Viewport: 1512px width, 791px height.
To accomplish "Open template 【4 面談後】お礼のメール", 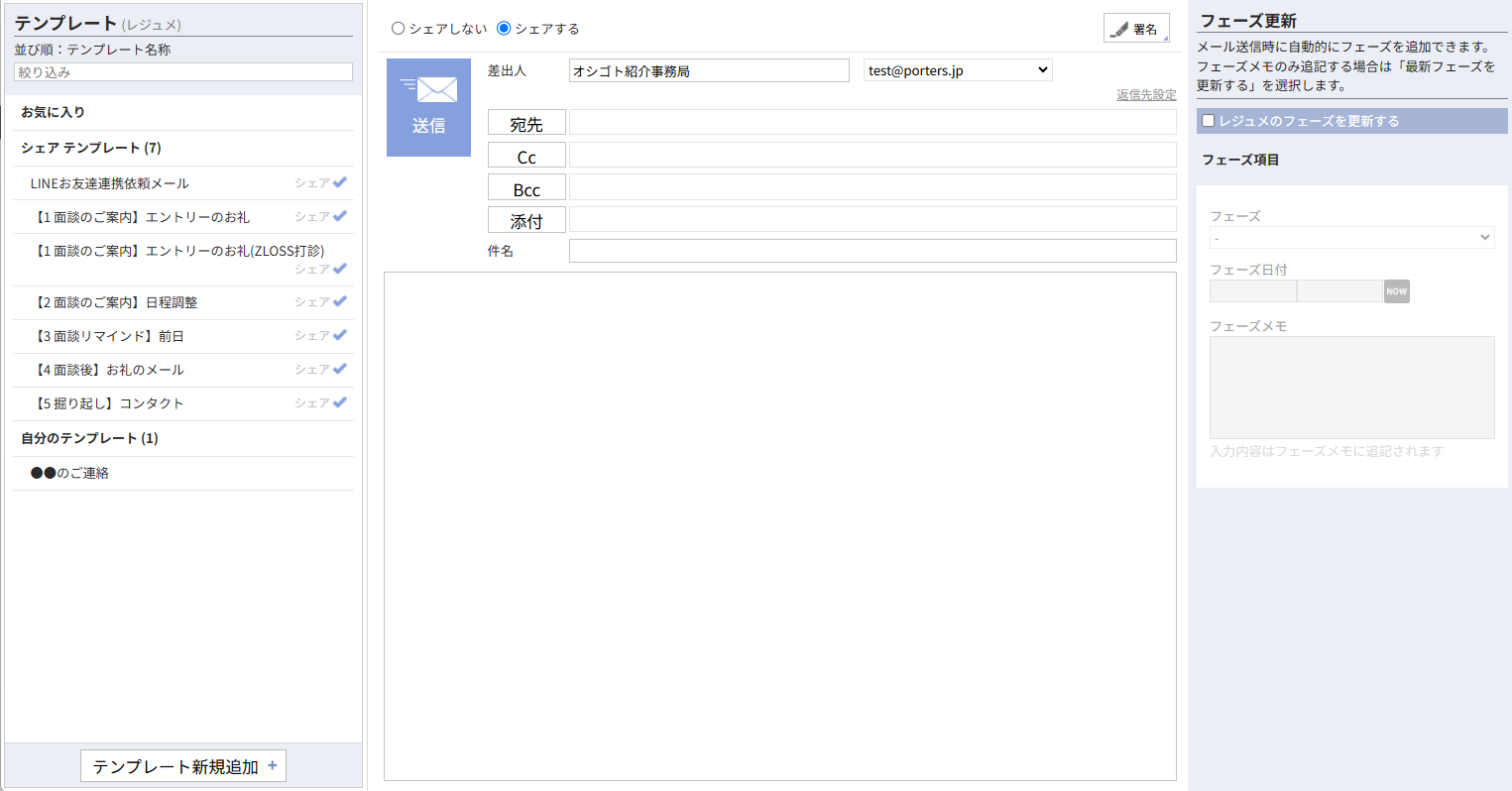I will click(107, 370).
